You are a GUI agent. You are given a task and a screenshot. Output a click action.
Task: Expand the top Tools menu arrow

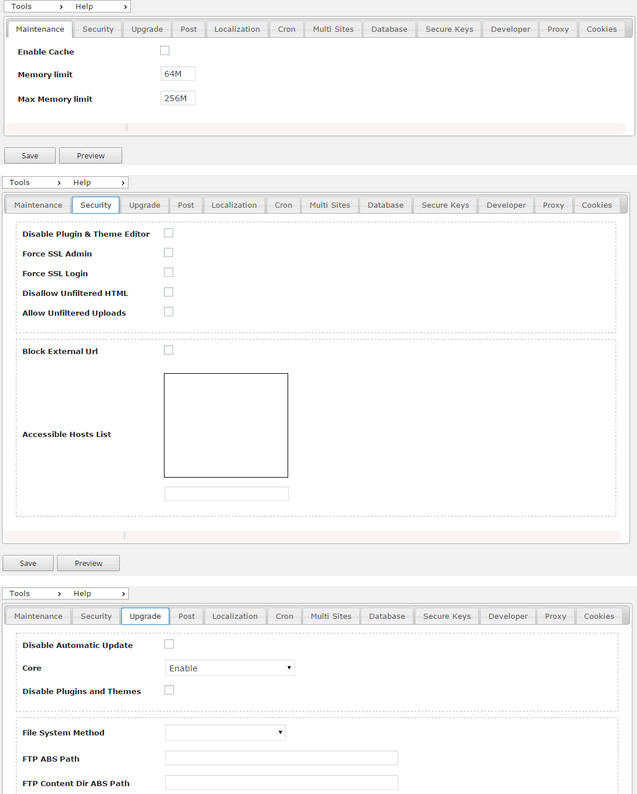coord(61,7)
